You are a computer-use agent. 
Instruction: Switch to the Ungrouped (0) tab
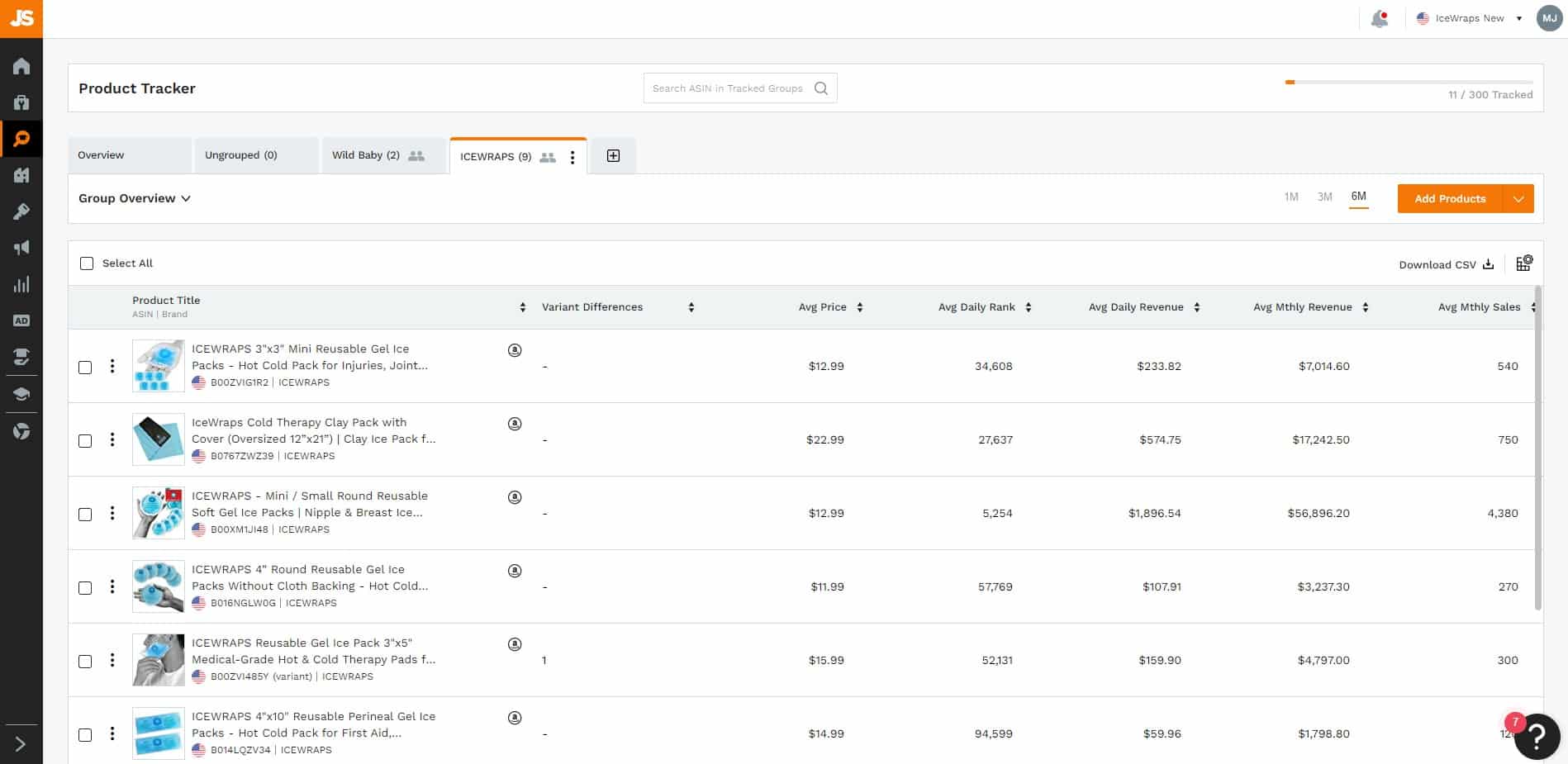pyautogui.click(x=256, y=155)
